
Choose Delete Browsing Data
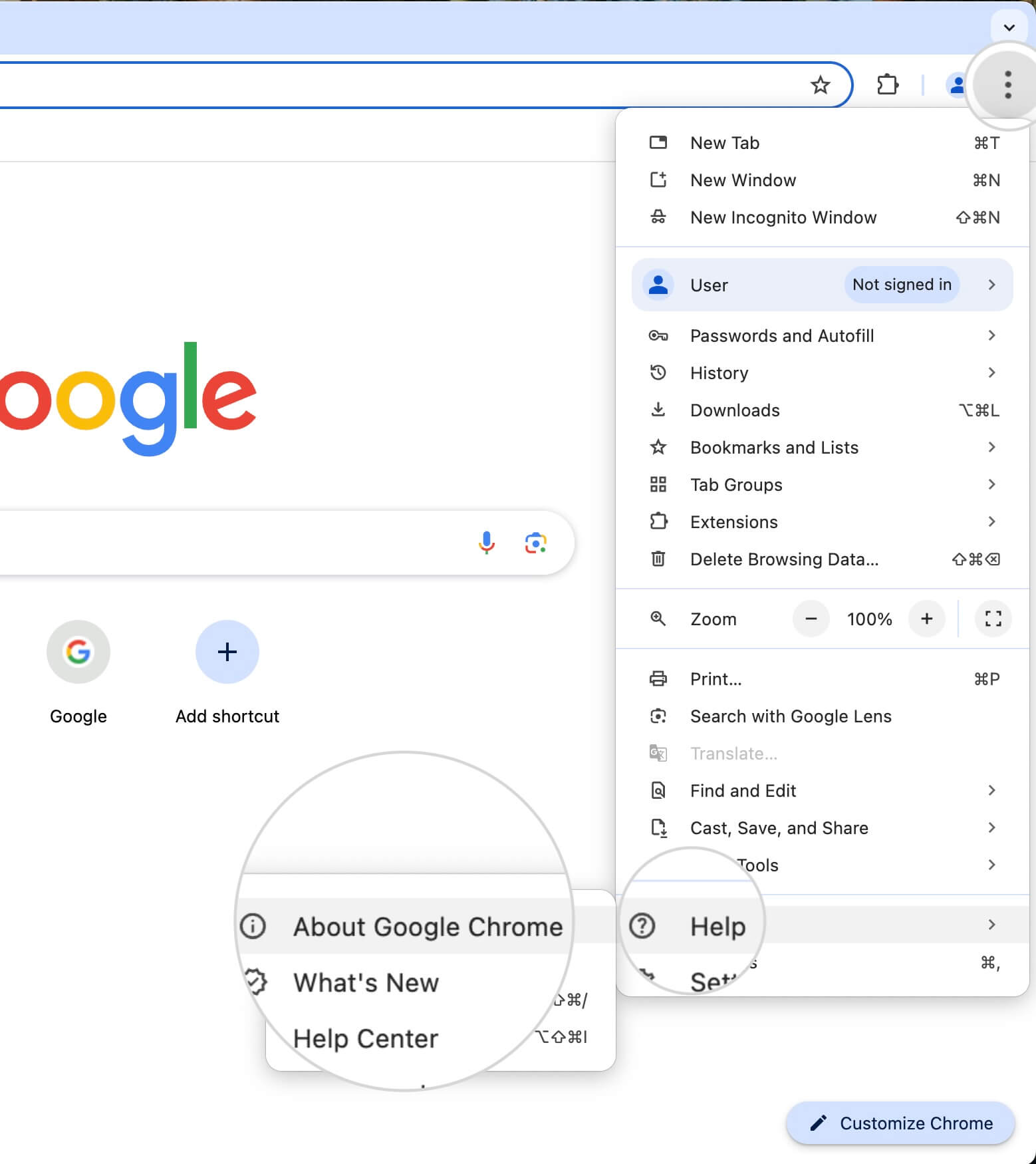(823, 559)
